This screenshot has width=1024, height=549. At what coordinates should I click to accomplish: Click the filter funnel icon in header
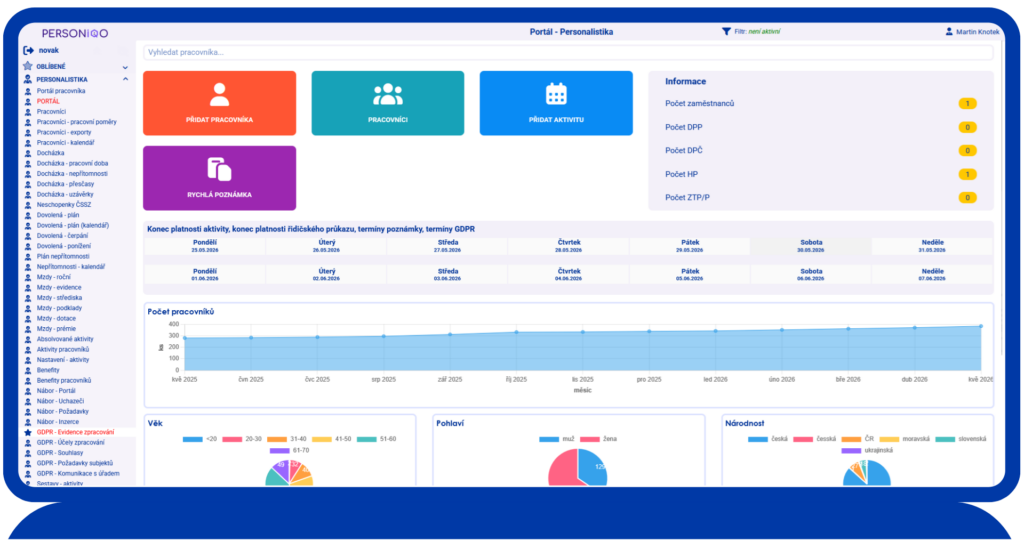click(726, 31)
